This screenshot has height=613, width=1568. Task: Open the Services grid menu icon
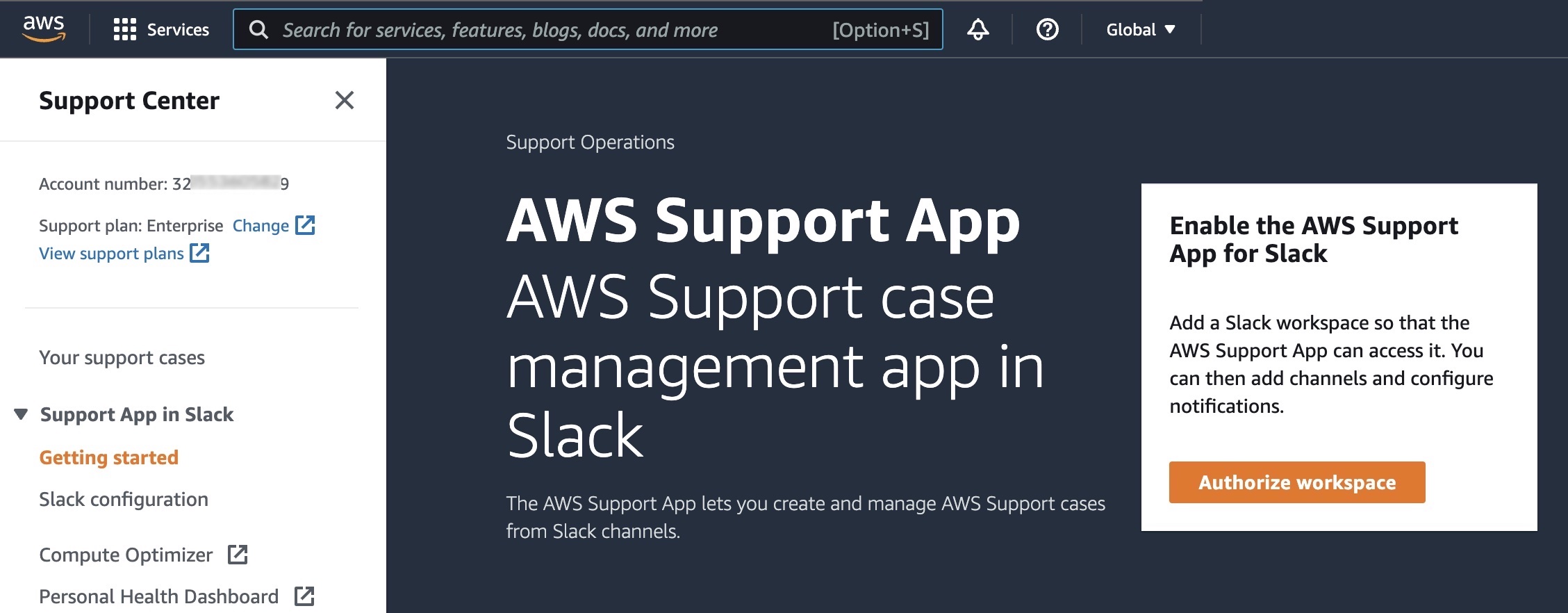(125, 29)
